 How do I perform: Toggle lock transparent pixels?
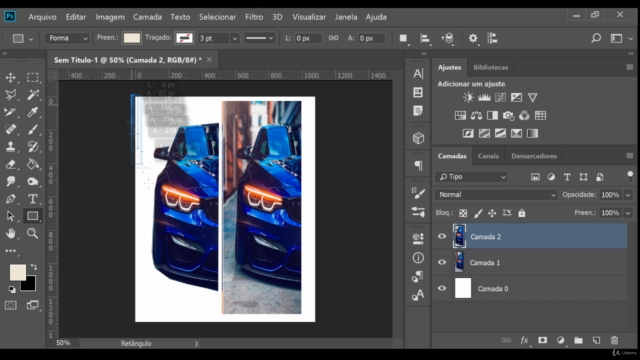[463, 213]
